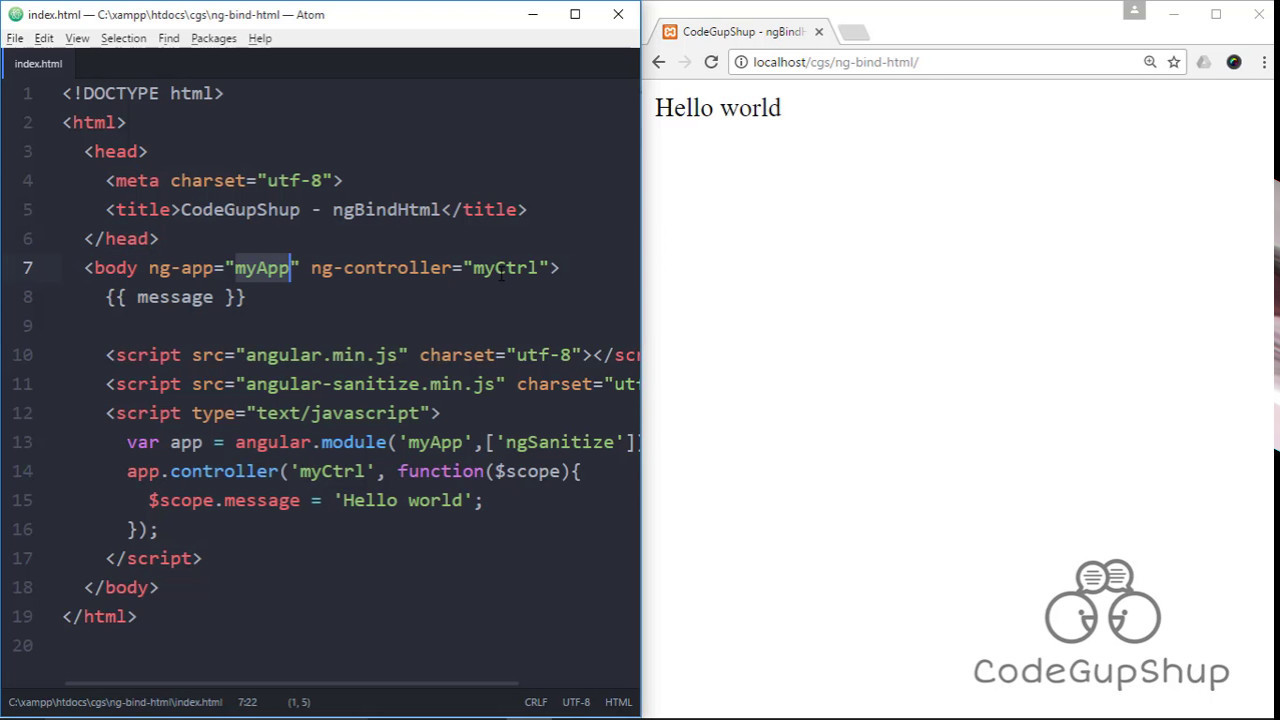The height and width of the screenshot is (720, 1280).
Task: Open the File menu in Atom
Action: click(15, 38)
